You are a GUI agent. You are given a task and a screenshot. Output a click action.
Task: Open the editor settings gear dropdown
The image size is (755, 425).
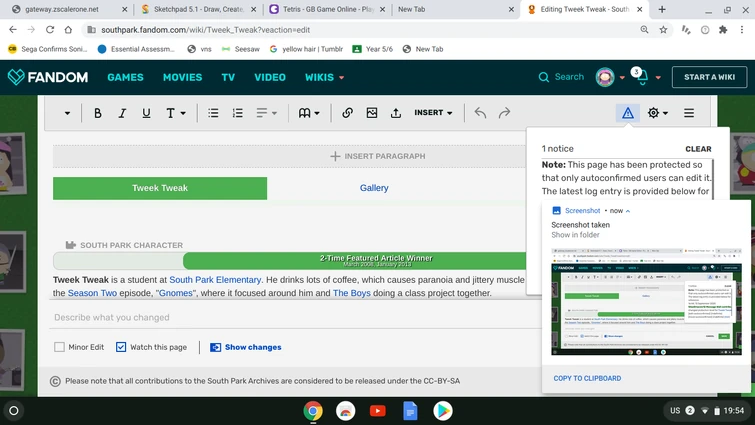click(x=658, y=113)
